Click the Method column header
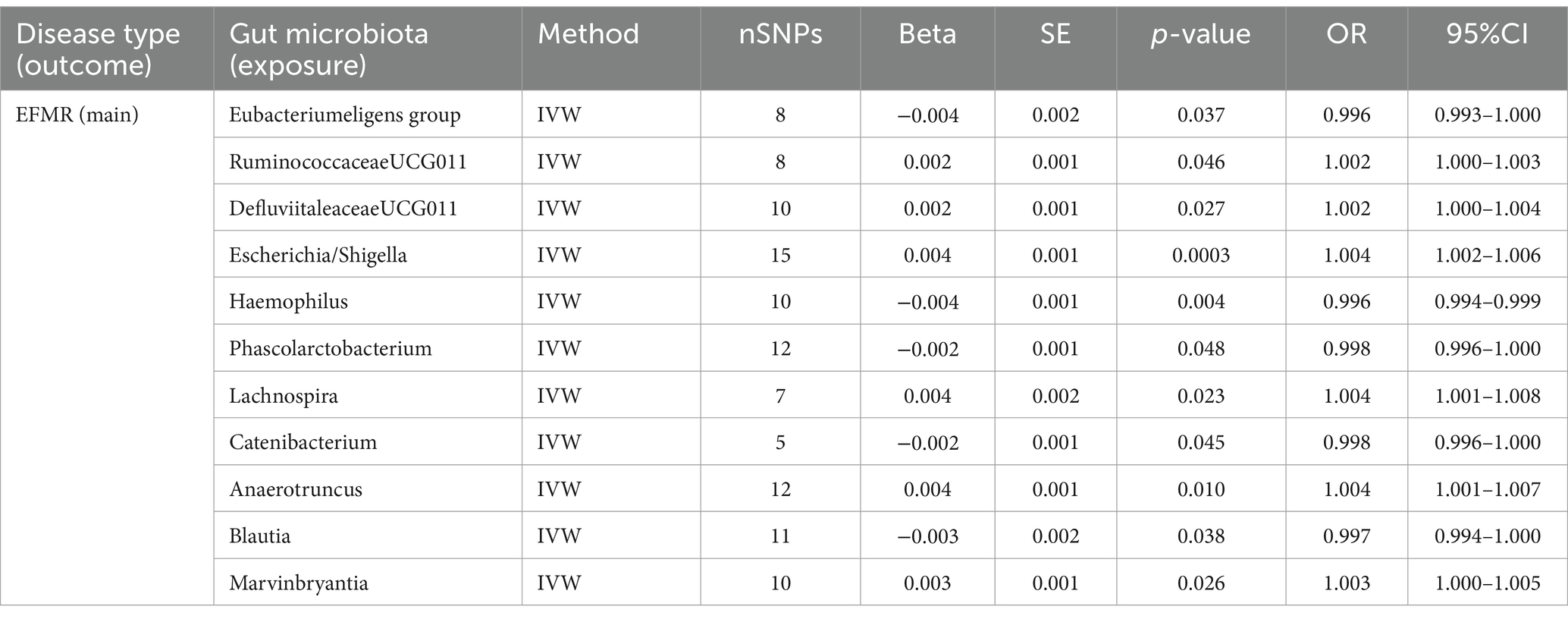 (x=588, y=34)
